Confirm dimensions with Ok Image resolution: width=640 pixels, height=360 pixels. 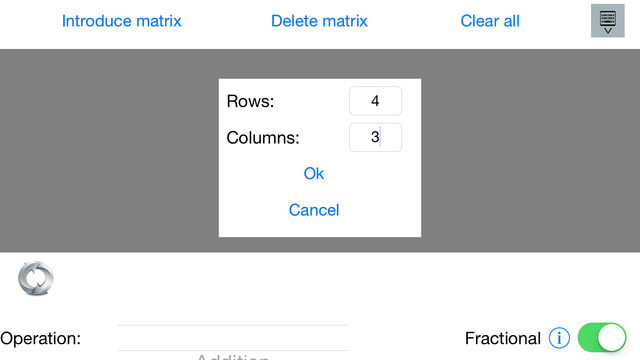click(x=313, y=173)
